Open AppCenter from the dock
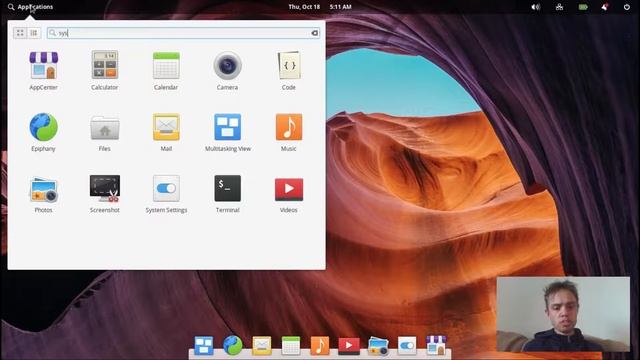Viewport: 640px width, 360px height. tap(436, 345)
